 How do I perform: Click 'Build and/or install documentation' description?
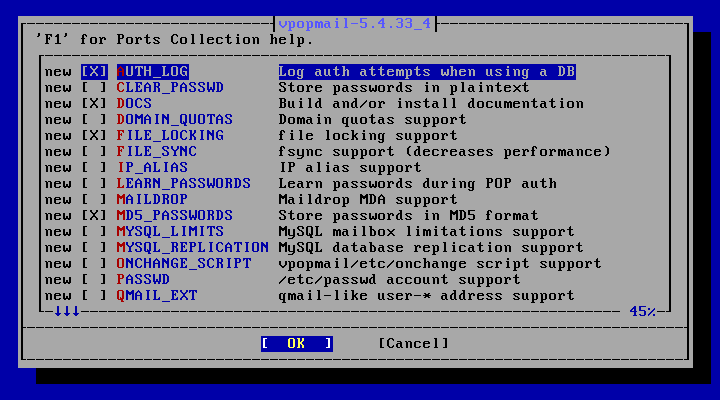pos(431,104)
